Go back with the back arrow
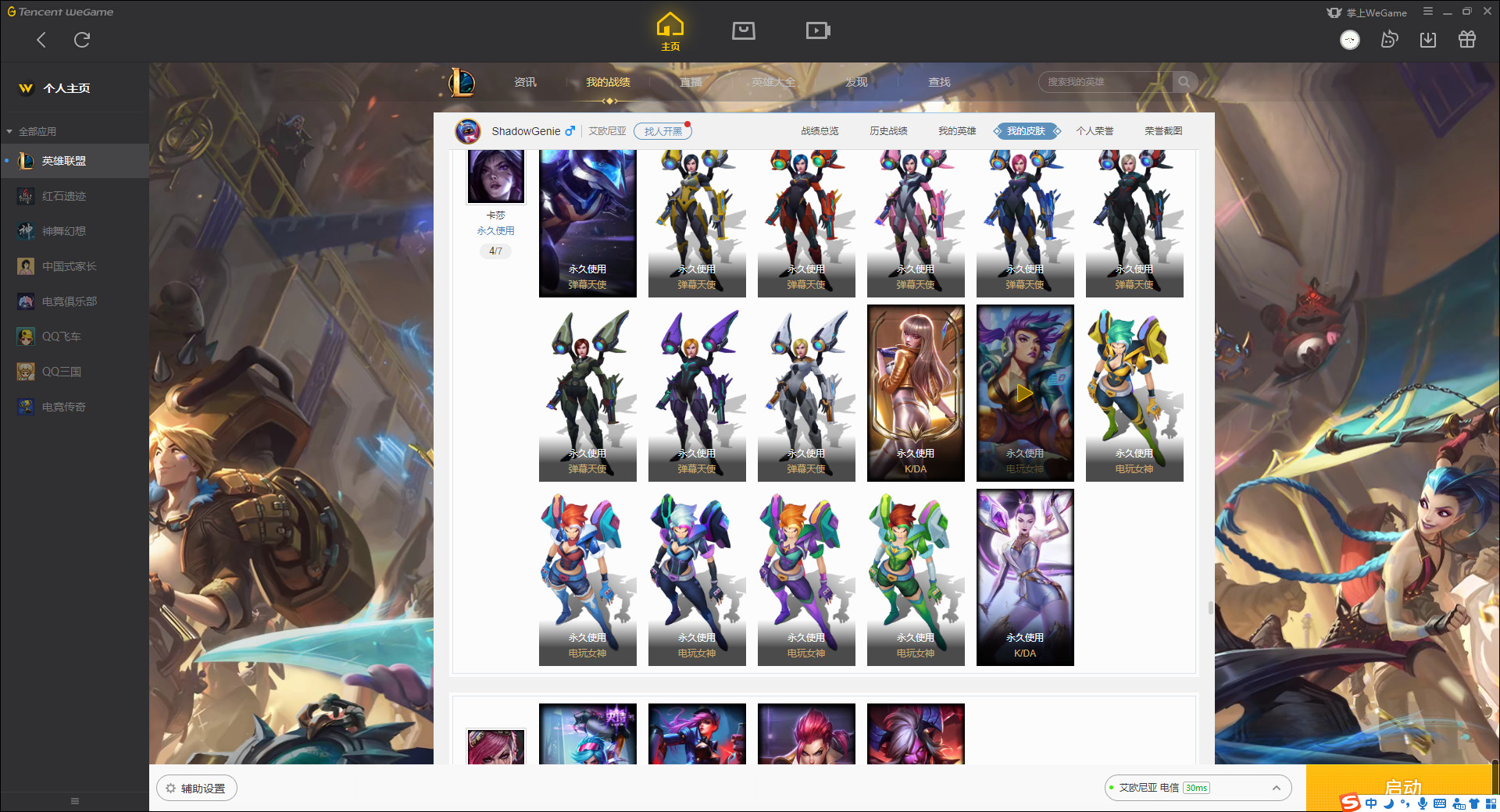 click(41, 40)
